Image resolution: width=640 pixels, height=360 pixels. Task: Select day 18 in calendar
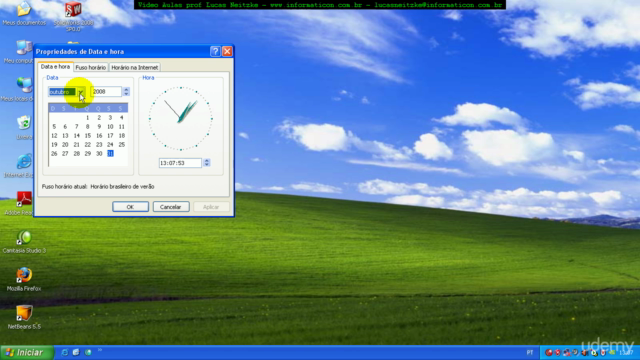point(121,136)
